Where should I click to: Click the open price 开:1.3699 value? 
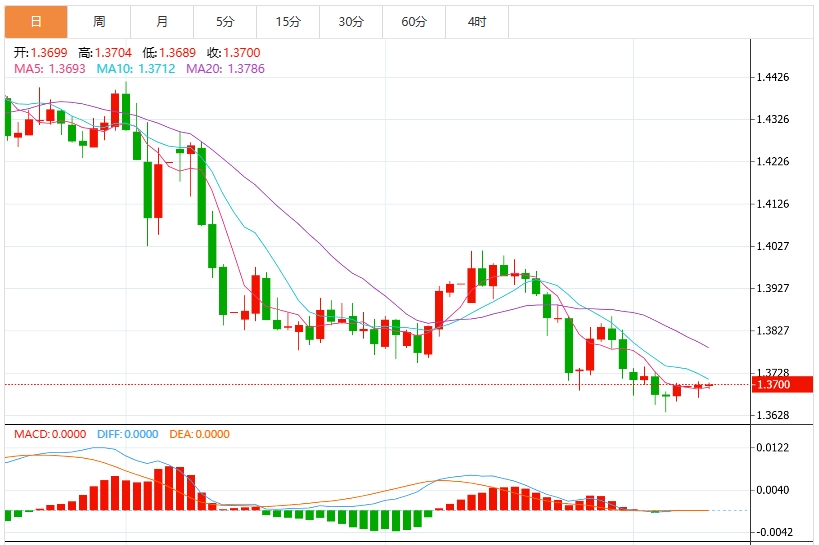[41, 53]
